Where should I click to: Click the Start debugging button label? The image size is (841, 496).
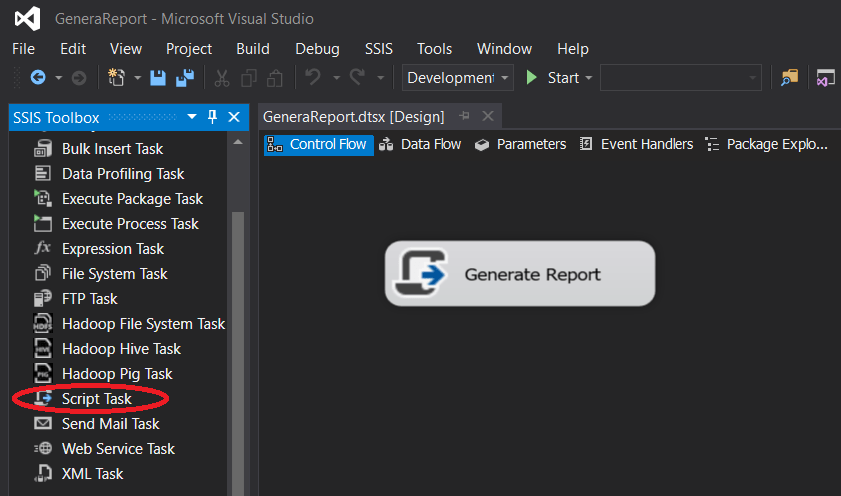point(563,78)
